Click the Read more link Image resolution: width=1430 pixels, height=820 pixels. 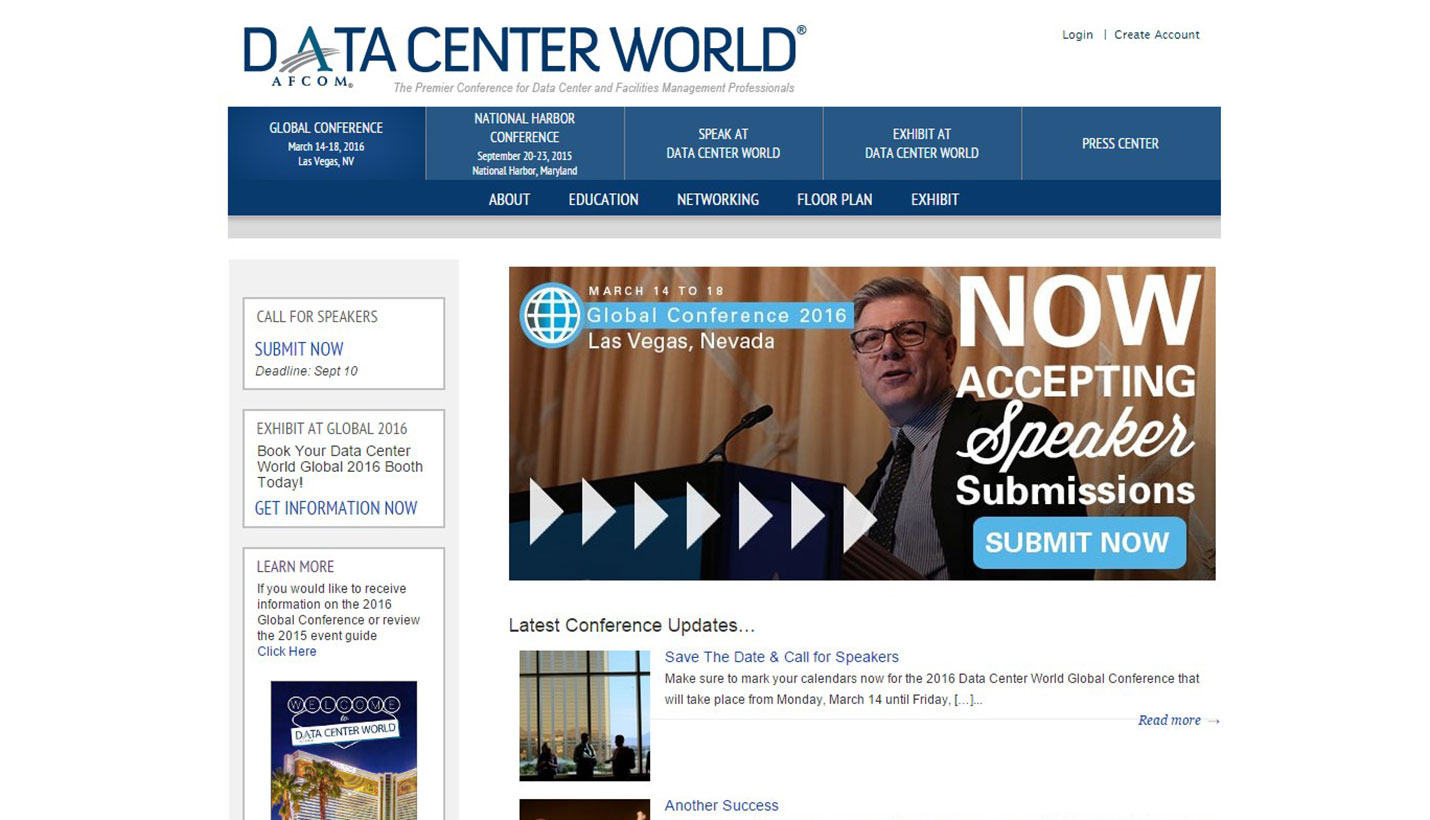point(1178,720)
